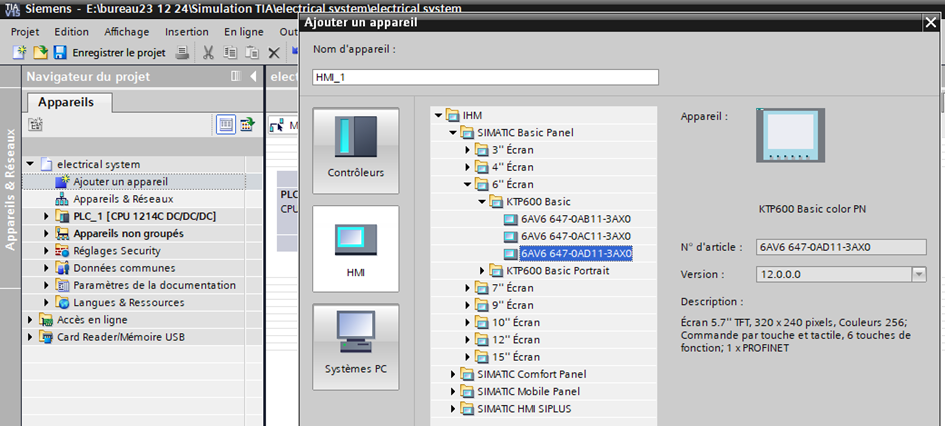Expand the KTP600 Basic Portrait folder
945x426 pixels.
483,271
